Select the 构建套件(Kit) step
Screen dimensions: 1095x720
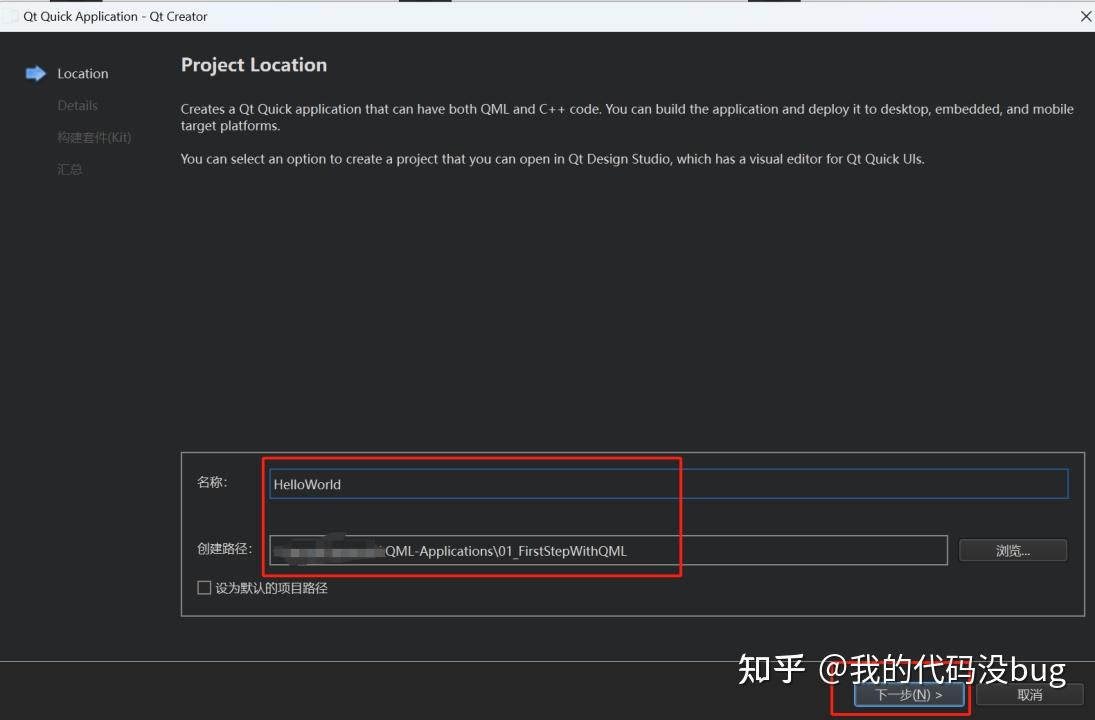point(93,137)
